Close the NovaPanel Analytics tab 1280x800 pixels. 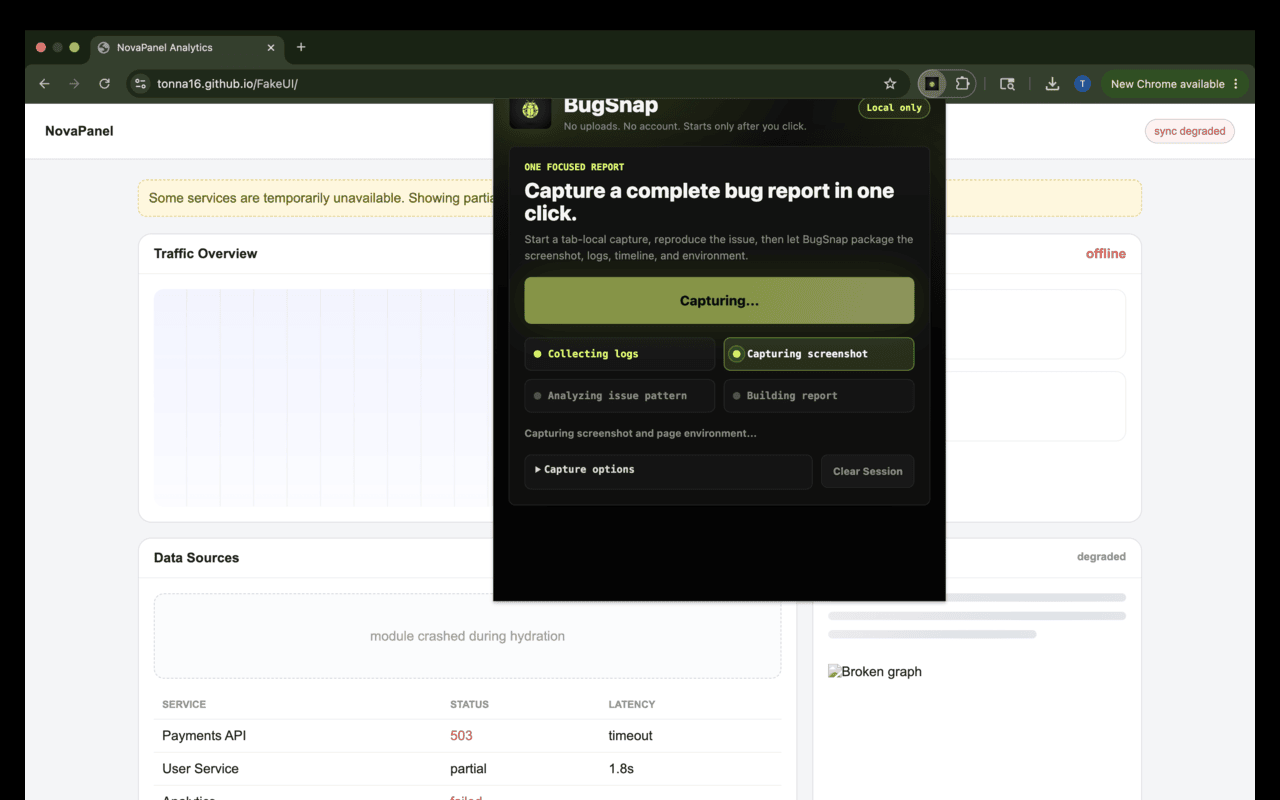coord(271,47)
